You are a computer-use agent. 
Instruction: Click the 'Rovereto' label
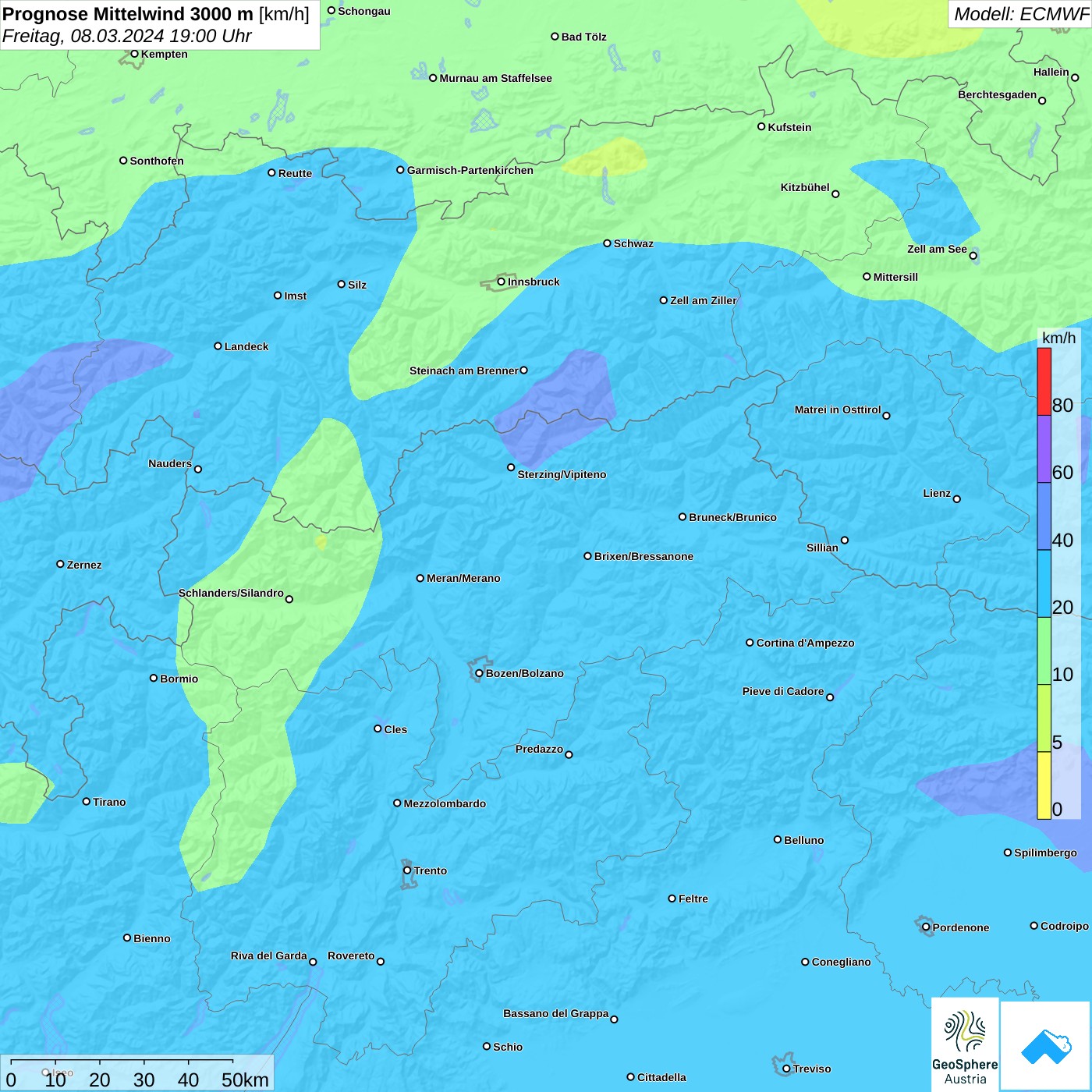(351, 955)
